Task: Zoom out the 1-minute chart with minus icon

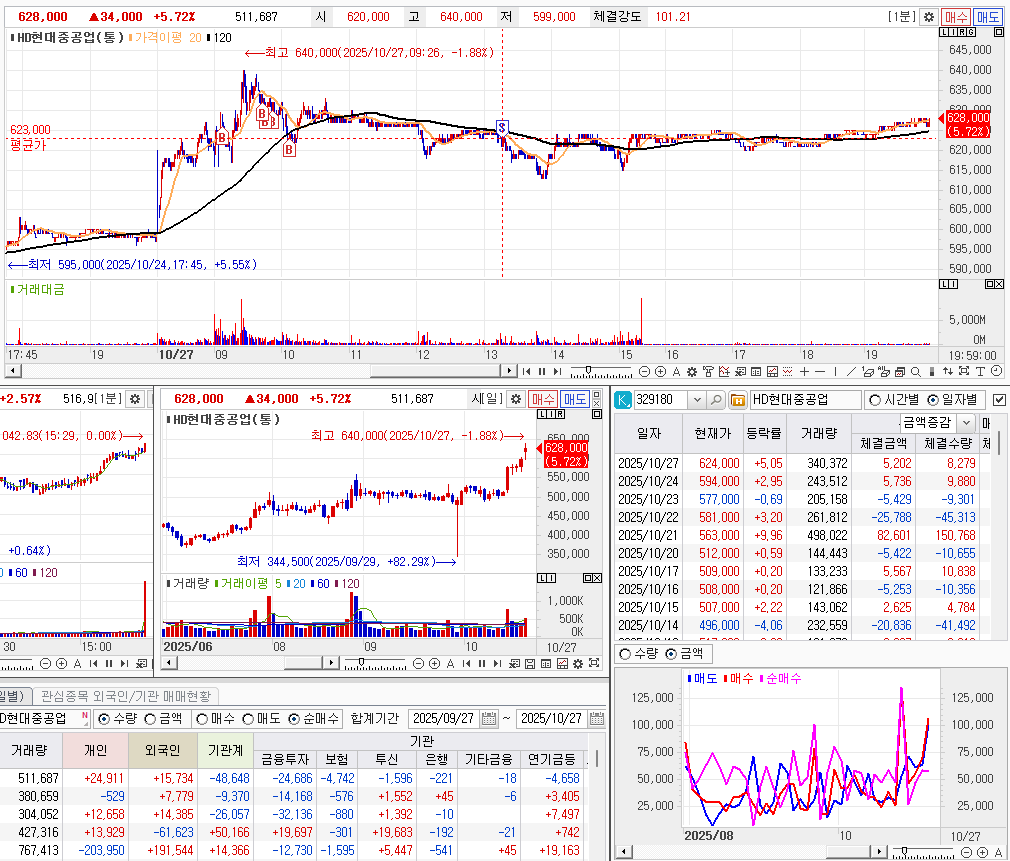Action: coord(644,372)
